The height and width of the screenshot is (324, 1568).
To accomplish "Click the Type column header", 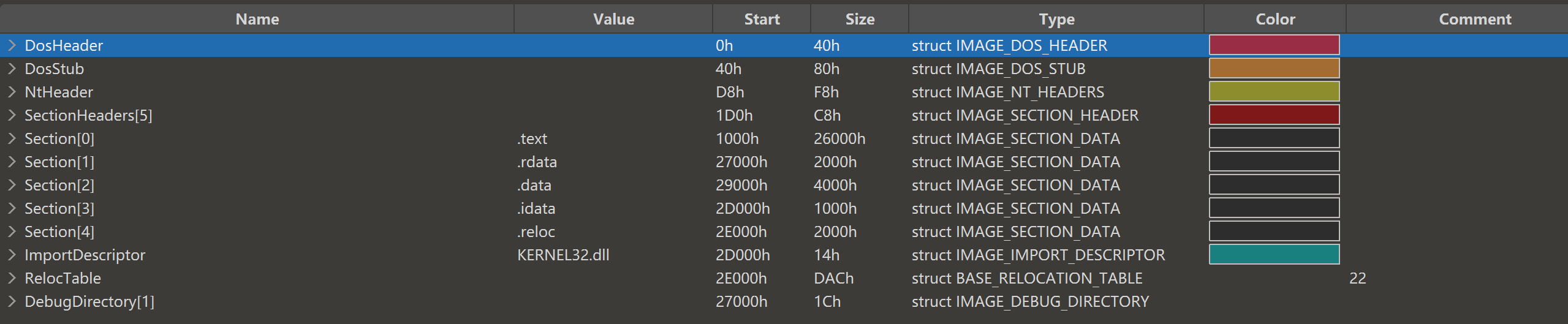I will click(x=1056, y=19).
